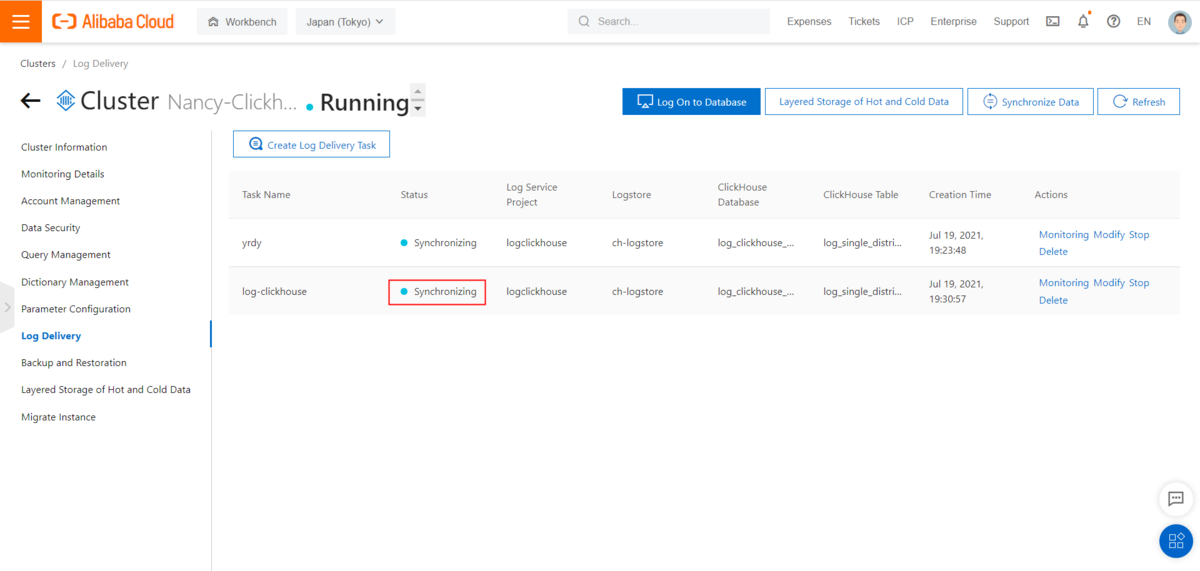Click creation time 19:30:57 cell

click(956, 291)
